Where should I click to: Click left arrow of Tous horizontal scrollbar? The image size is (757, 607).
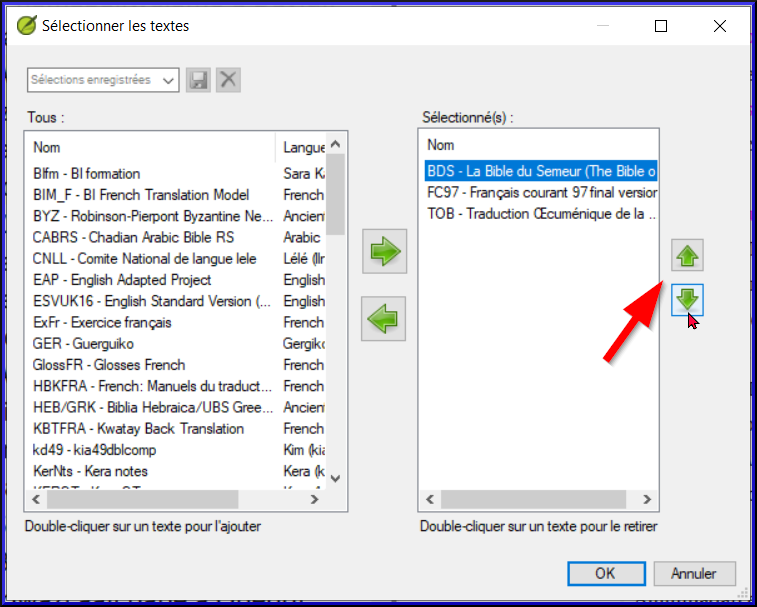point(36,499)
